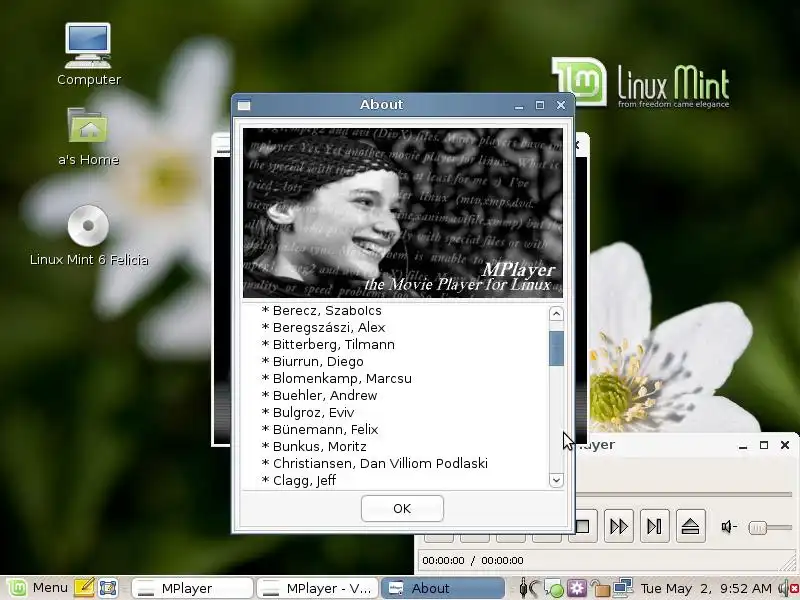Close the About dialog
The width and height of the screenshot is (800, 600).
(561, 105)
